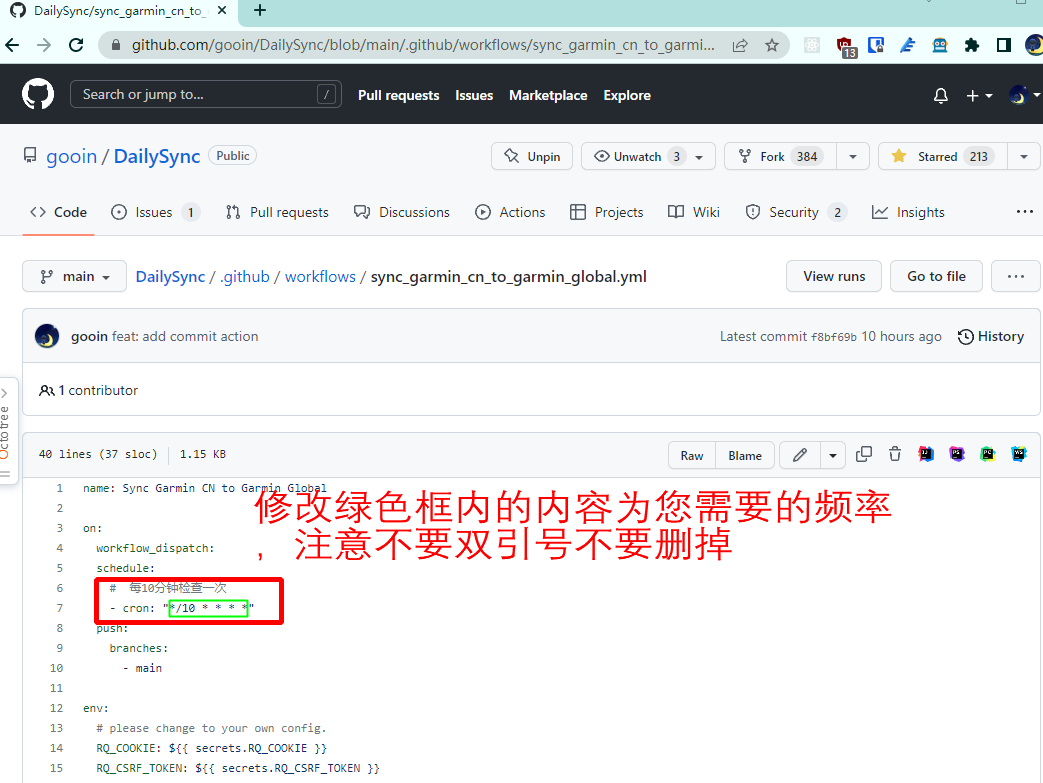Open Marketplace in top navigation

(x=548, y=95)
